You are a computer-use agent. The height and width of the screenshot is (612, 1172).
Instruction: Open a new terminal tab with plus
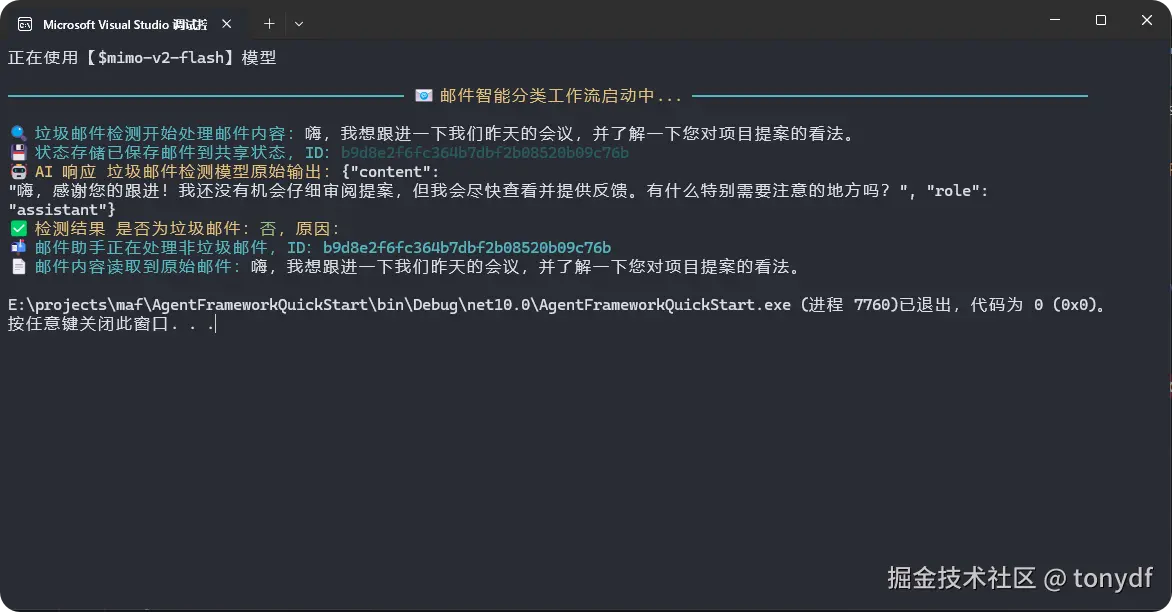click(269, 24)
